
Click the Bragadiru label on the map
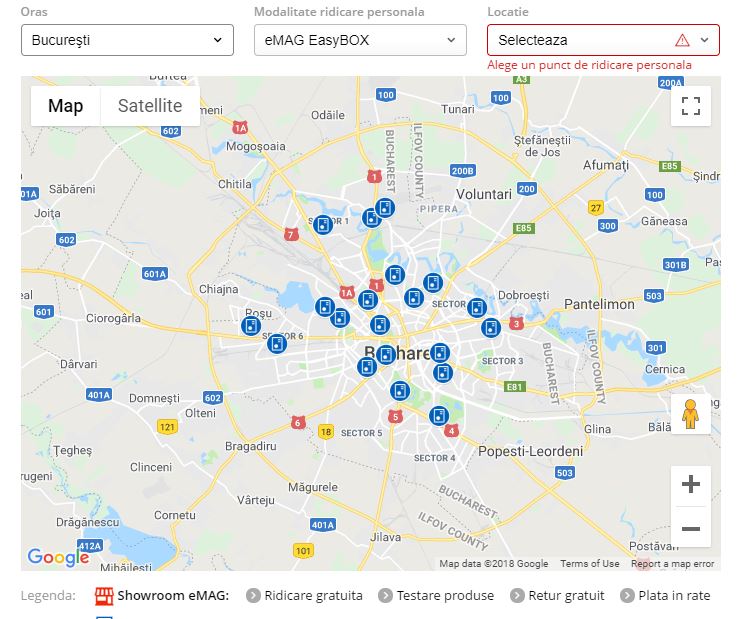coord(251,446)
